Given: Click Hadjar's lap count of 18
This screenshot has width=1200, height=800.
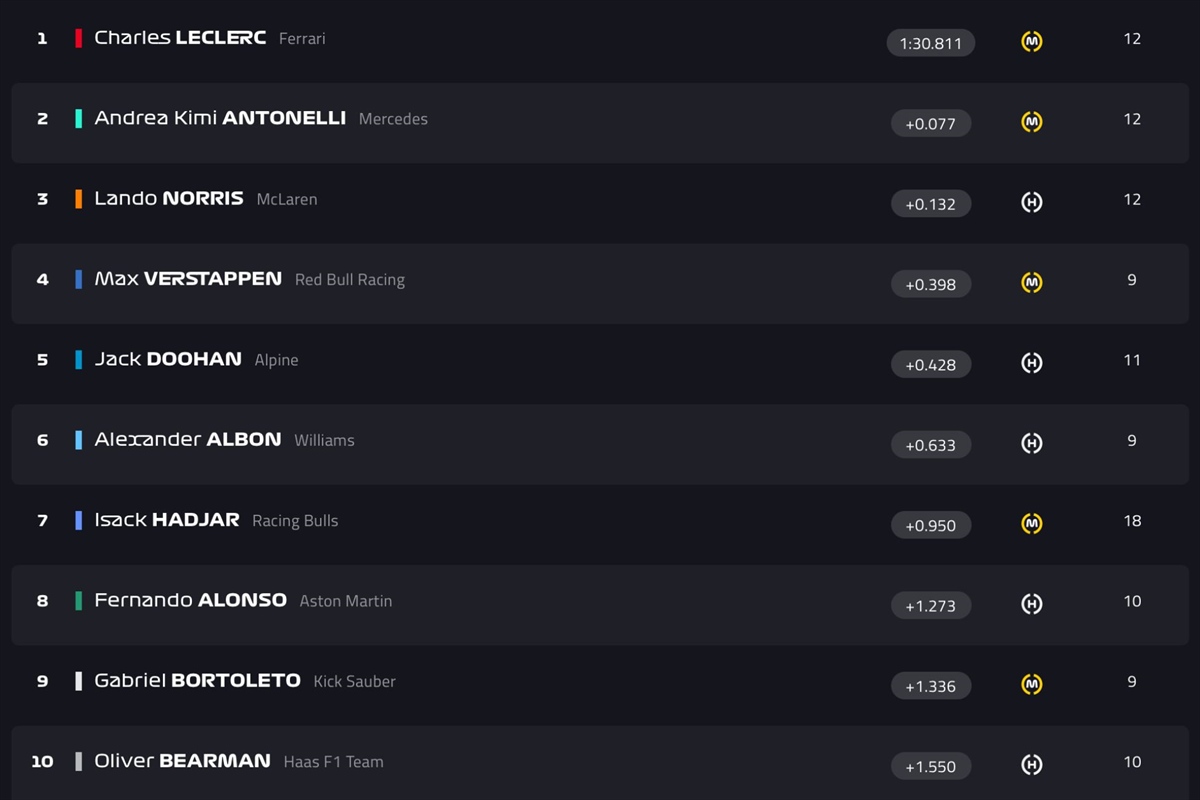Looking at the screenshot, I should [1132, 521].
